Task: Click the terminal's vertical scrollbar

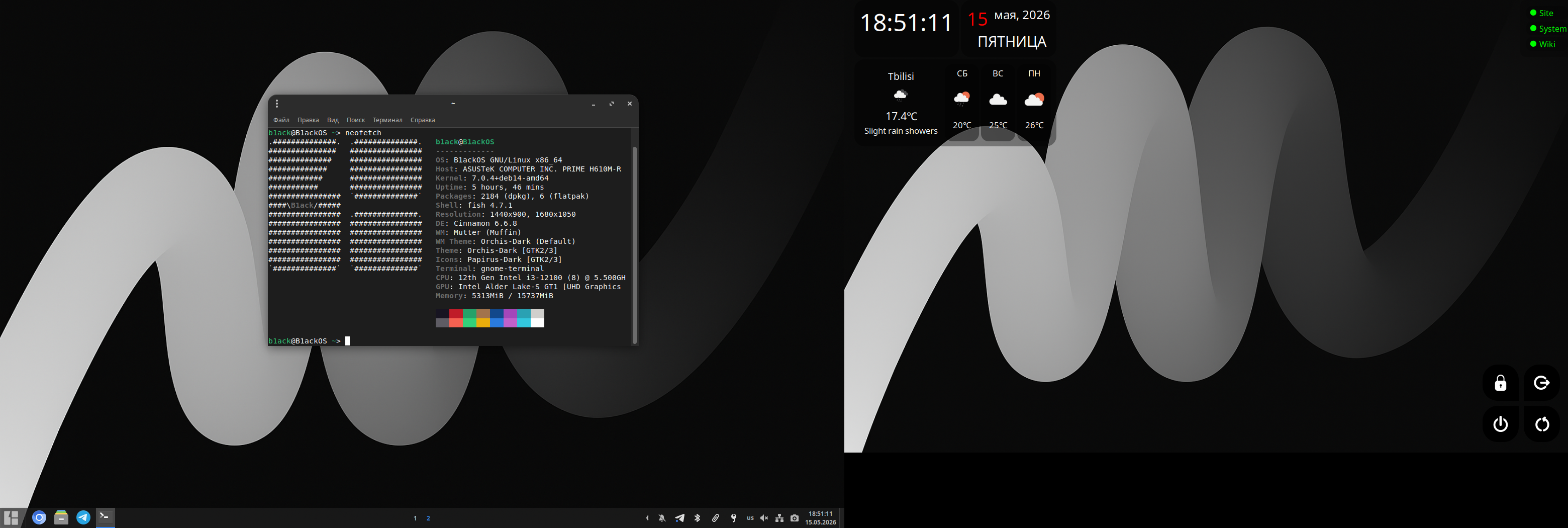Action: 634,245
